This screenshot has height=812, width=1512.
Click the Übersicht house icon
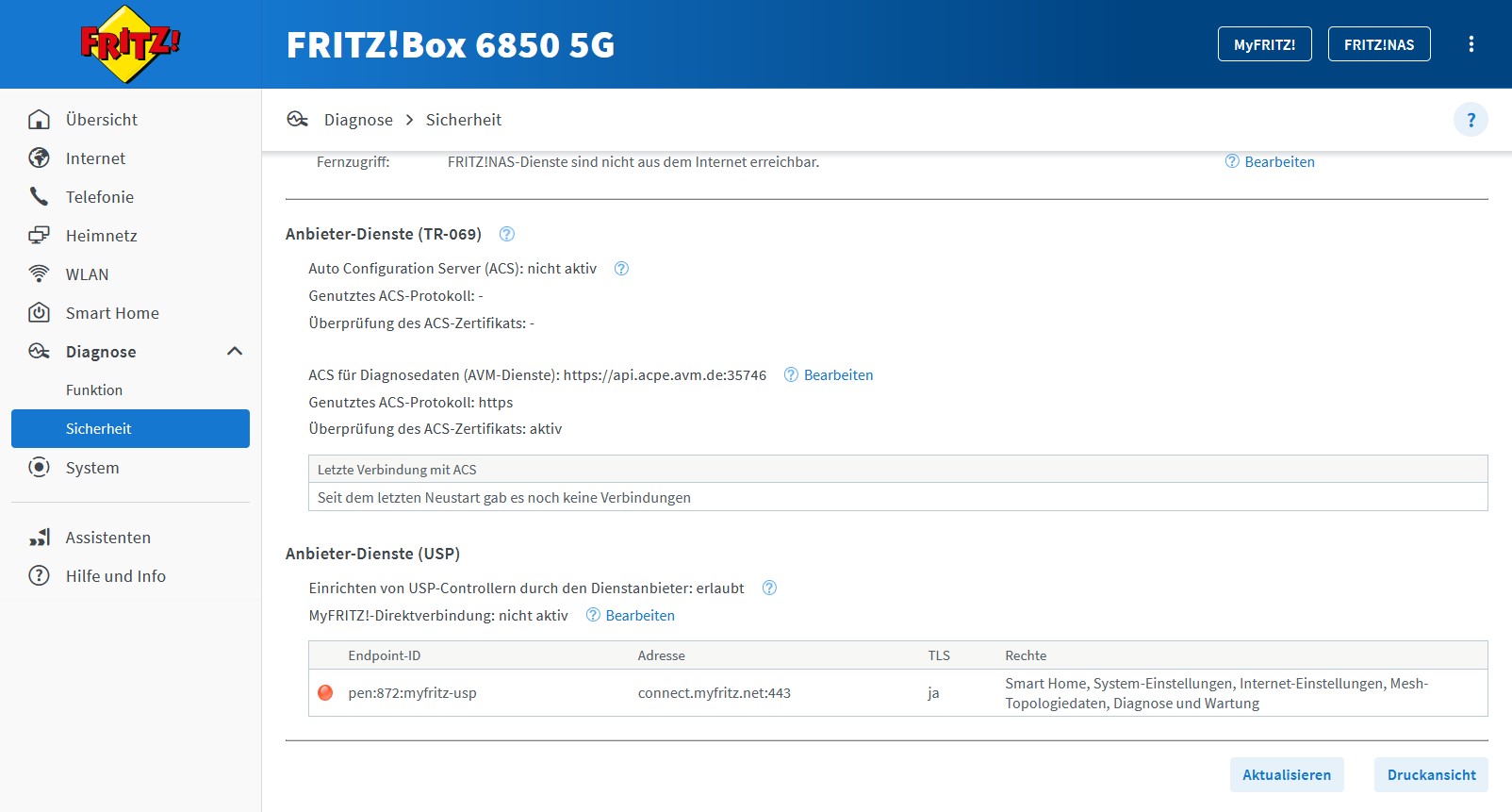(x=39, y=120)
